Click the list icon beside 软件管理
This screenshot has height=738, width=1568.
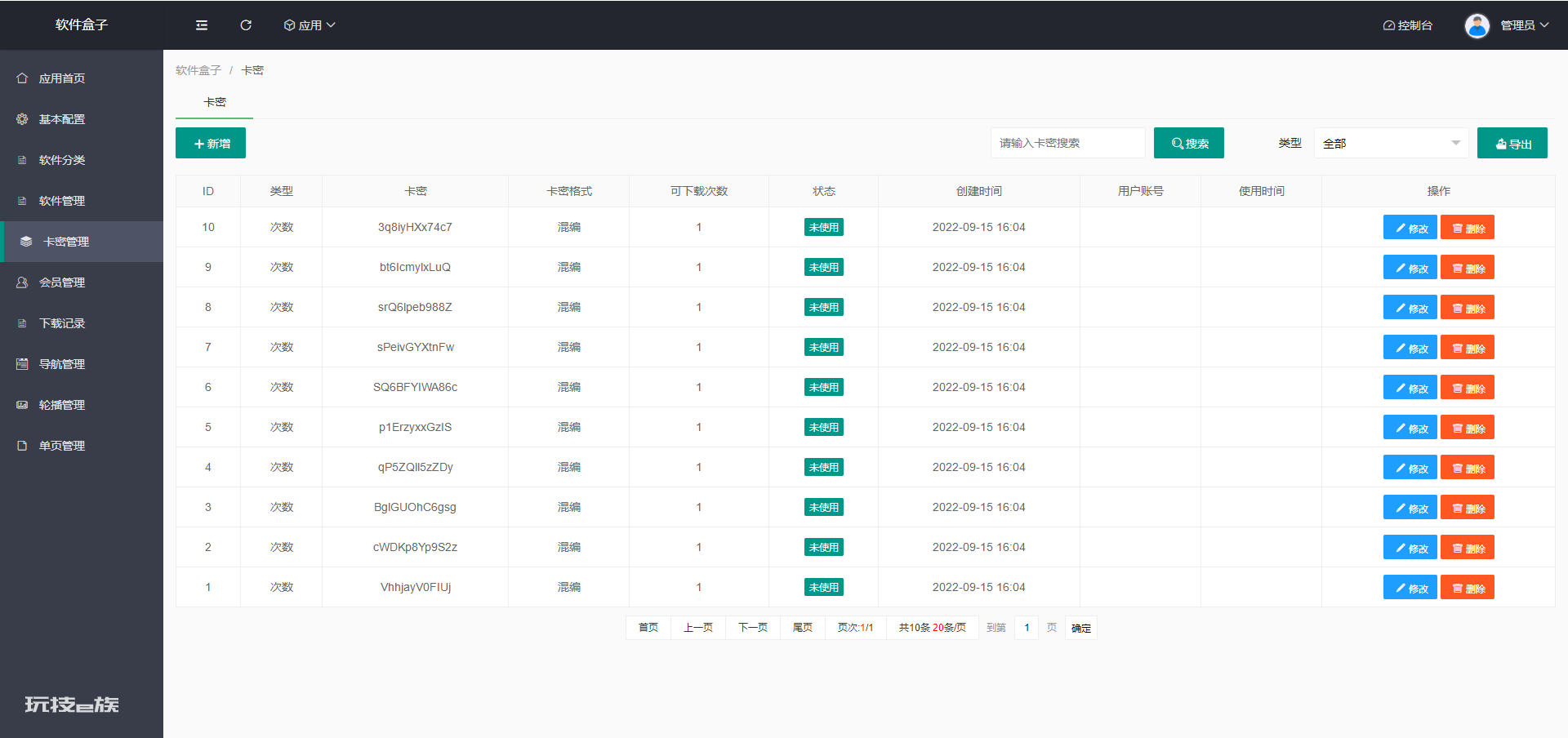(22, 201)
